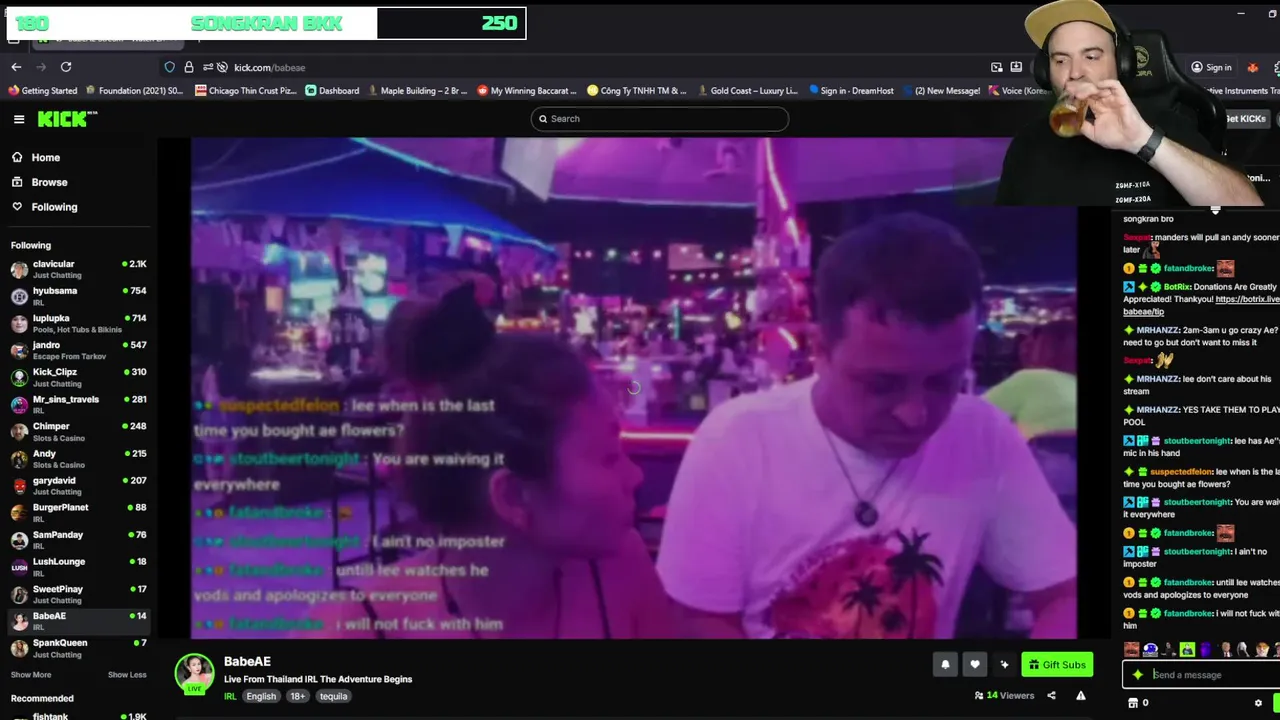Open BurgerPlanet channel in Following list

pyautogui.click(x=78, y=512)
